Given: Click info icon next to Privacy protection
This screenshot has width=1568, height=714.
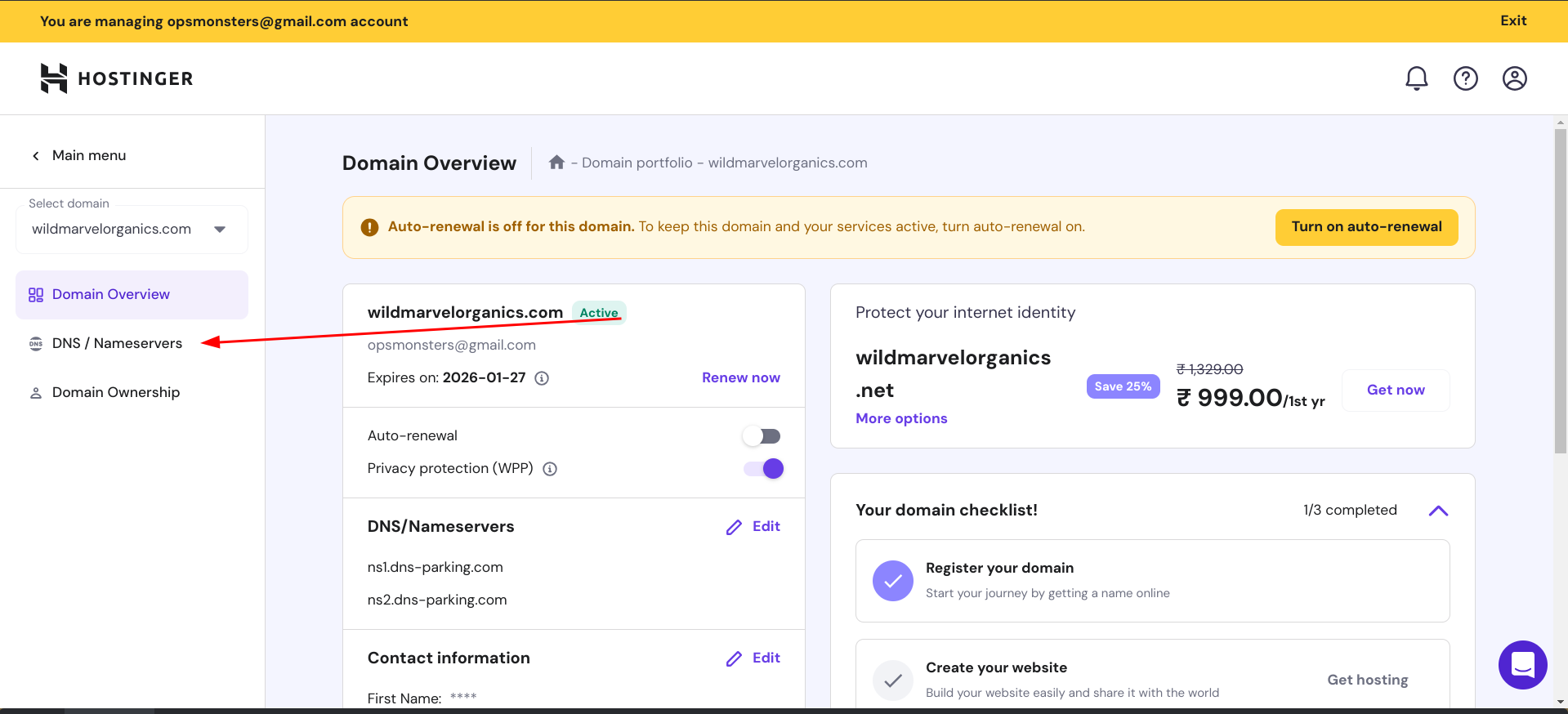Looking at the screenshot, I should coord(550,469).
